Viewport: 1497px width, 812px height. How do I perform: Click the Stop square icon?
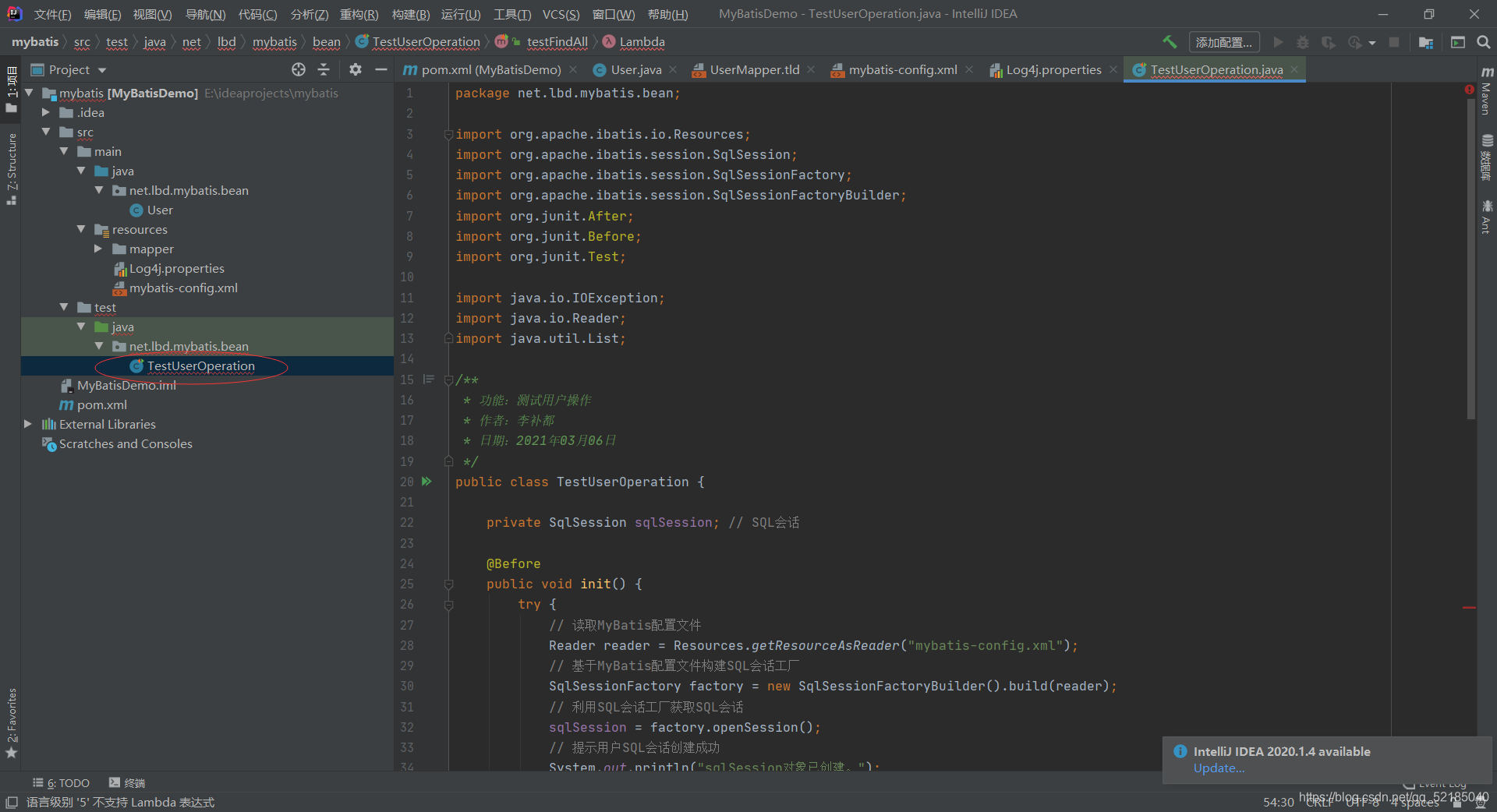[1394, 42]
